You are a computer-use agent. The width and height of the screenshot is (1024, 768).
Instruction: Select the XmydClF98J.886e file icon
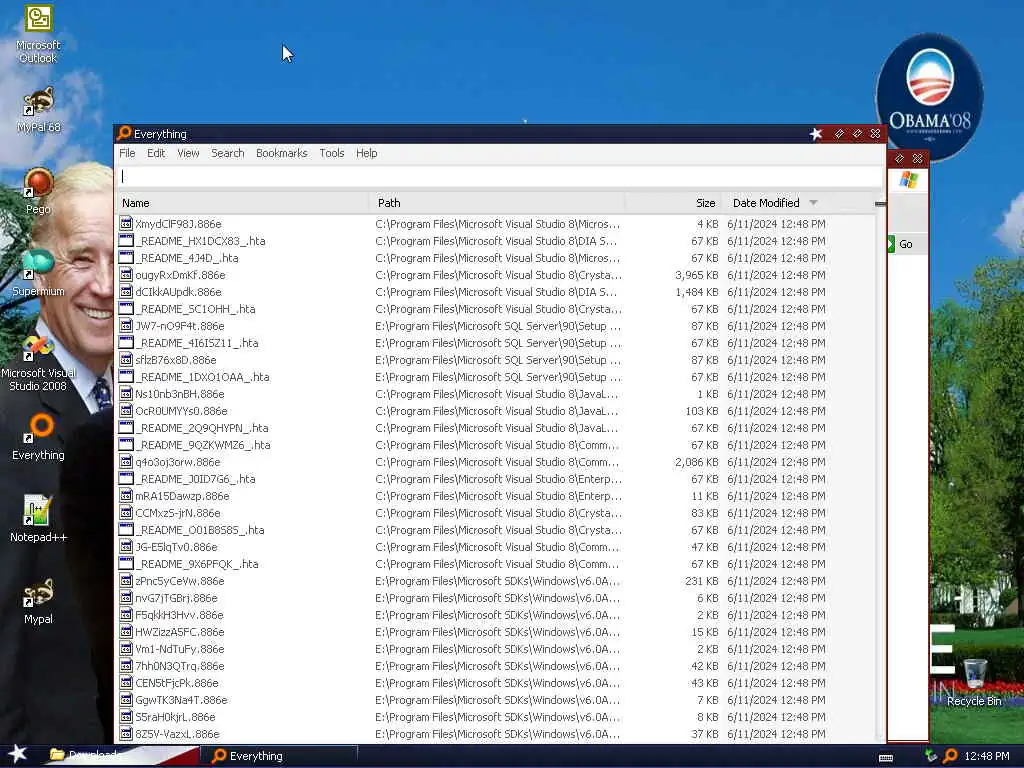(x=126, y=223)
